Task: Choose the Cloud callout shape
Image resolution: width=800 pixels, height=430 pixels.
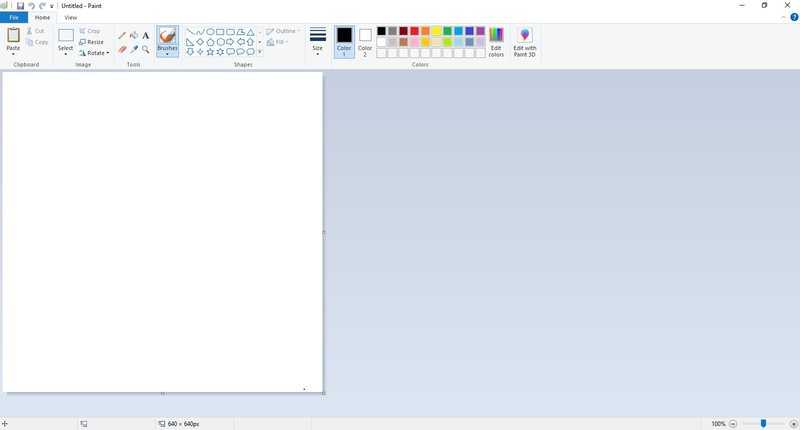Action: coord(250,52)
